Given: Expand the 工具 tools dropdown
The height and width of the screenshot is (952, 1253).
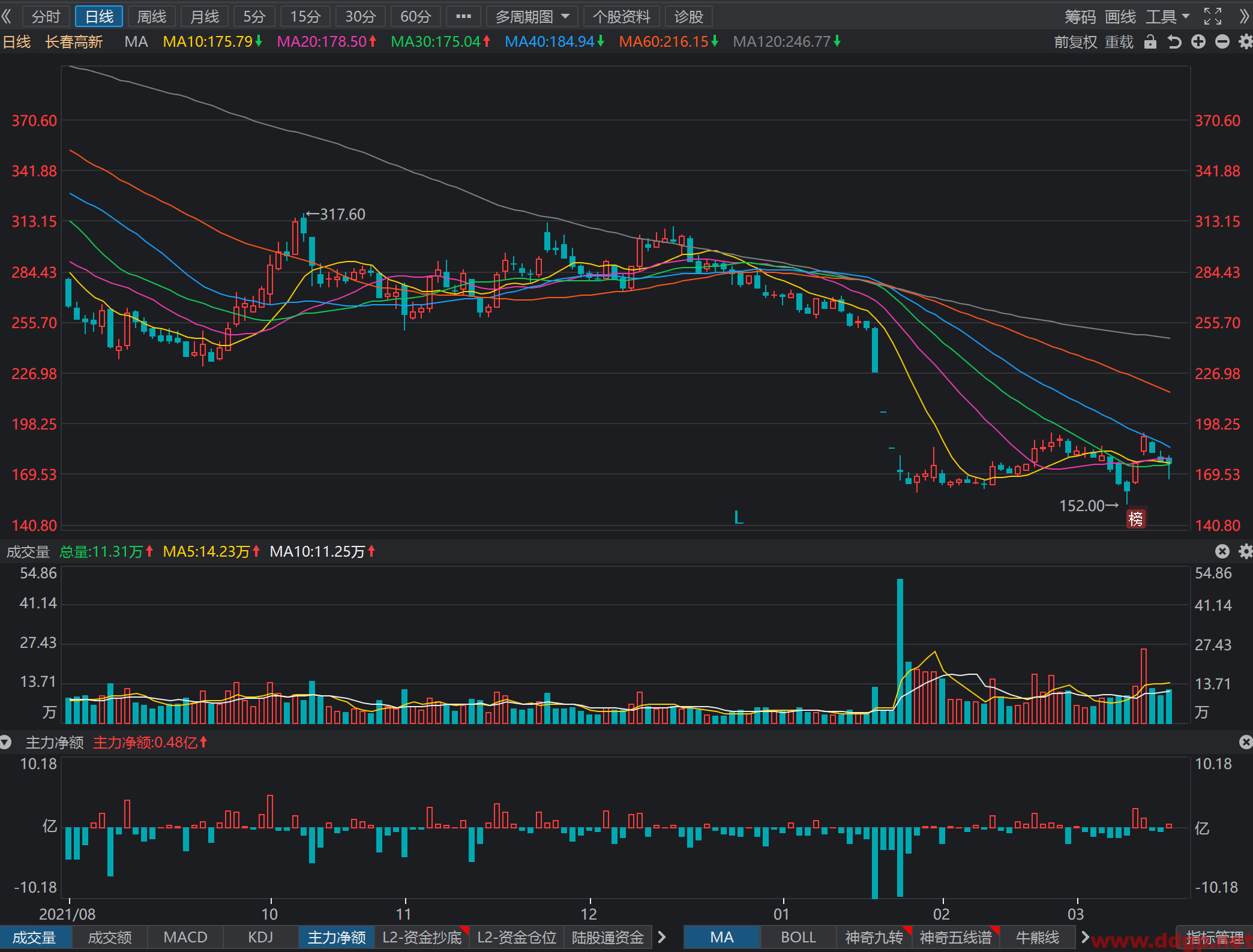Looking at the screenshot, I should point(1168,17).
